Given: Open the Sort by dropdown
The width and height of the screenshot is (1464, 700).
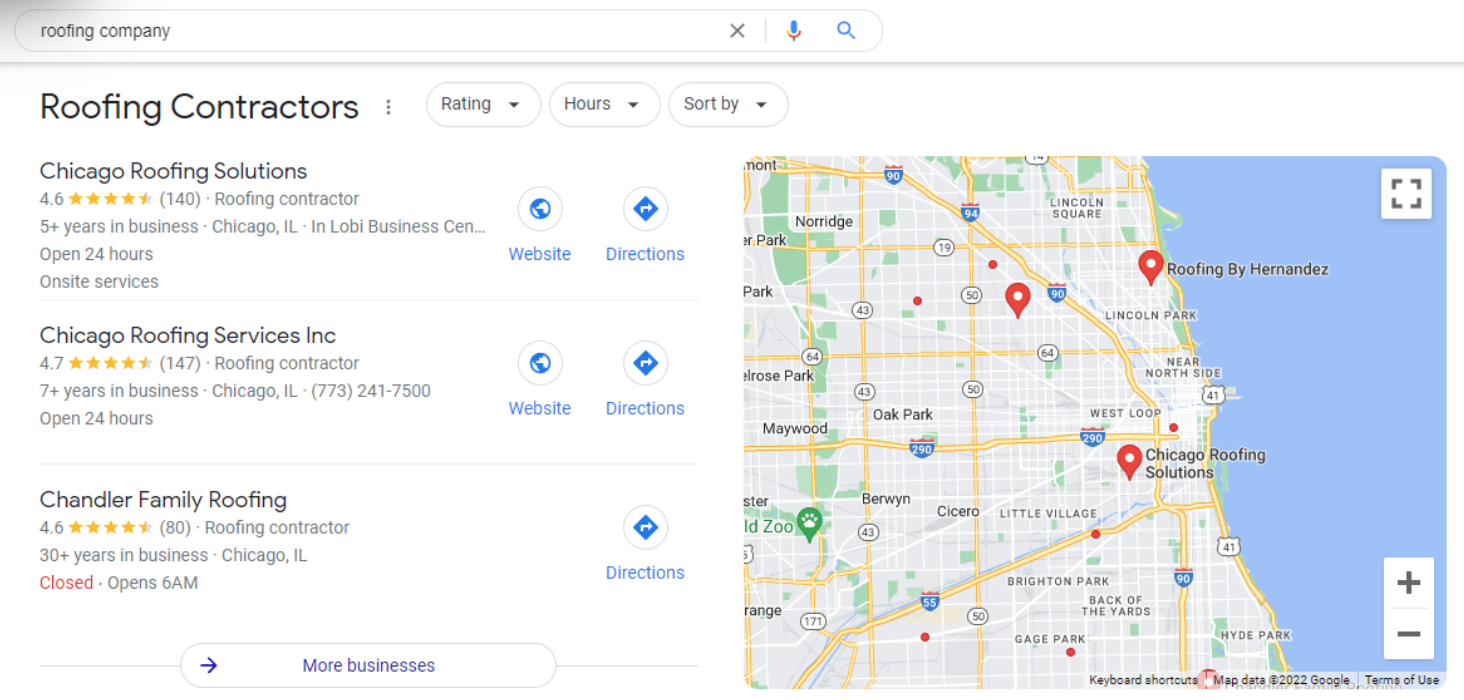Looking at the screenshot, I should [728, 104].
